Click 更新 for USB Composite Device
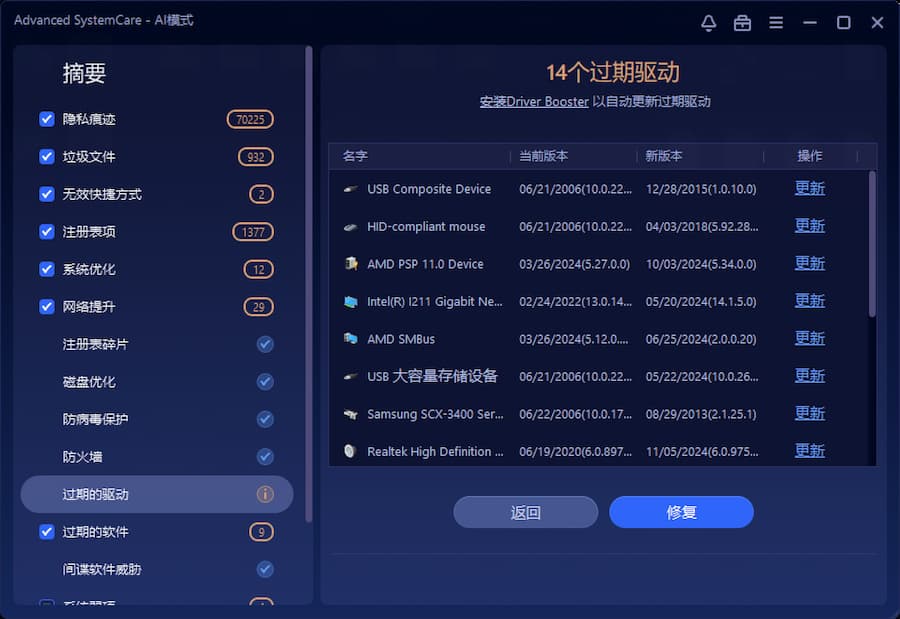 [x=809, y=188]
